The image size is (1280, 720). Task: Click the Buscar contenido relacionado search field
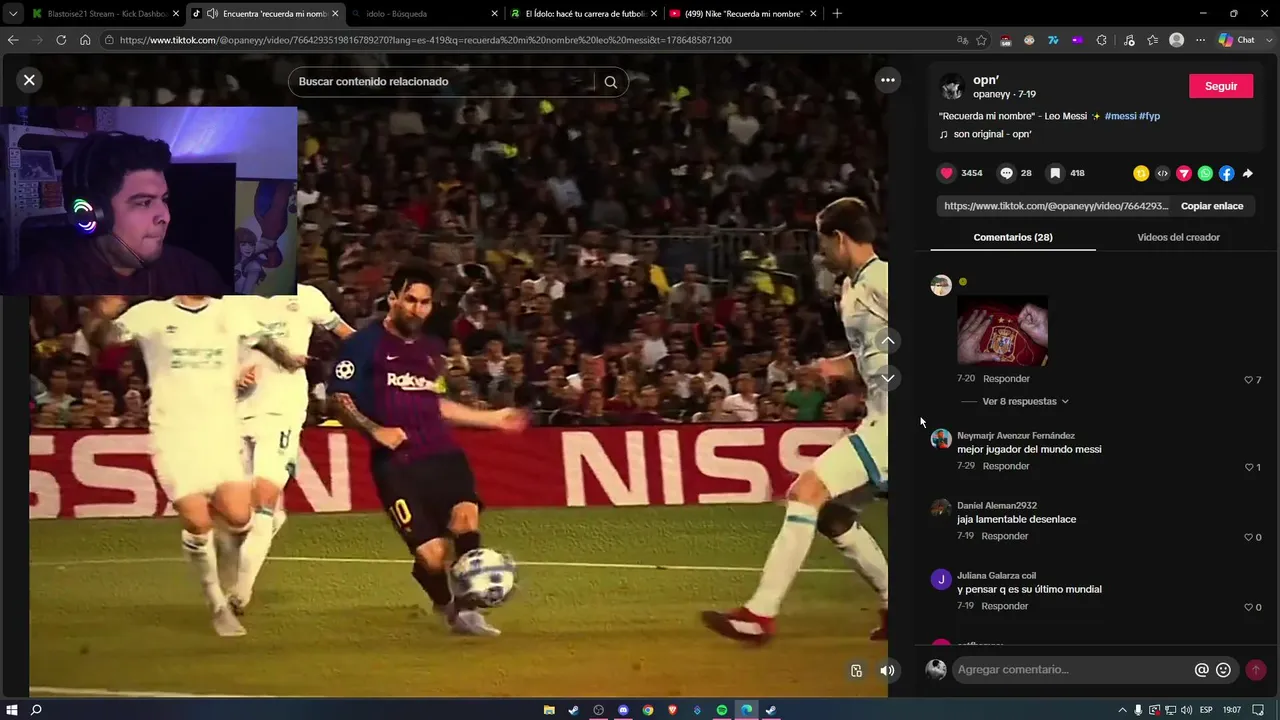coord(443,82)
